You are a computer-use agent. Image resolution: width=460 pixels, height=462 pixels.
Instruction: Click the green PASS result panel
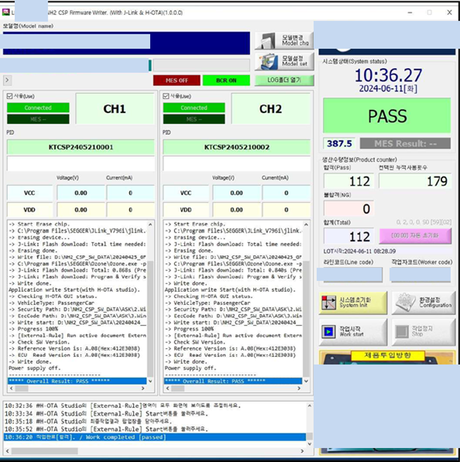click(x=387, y=116)
